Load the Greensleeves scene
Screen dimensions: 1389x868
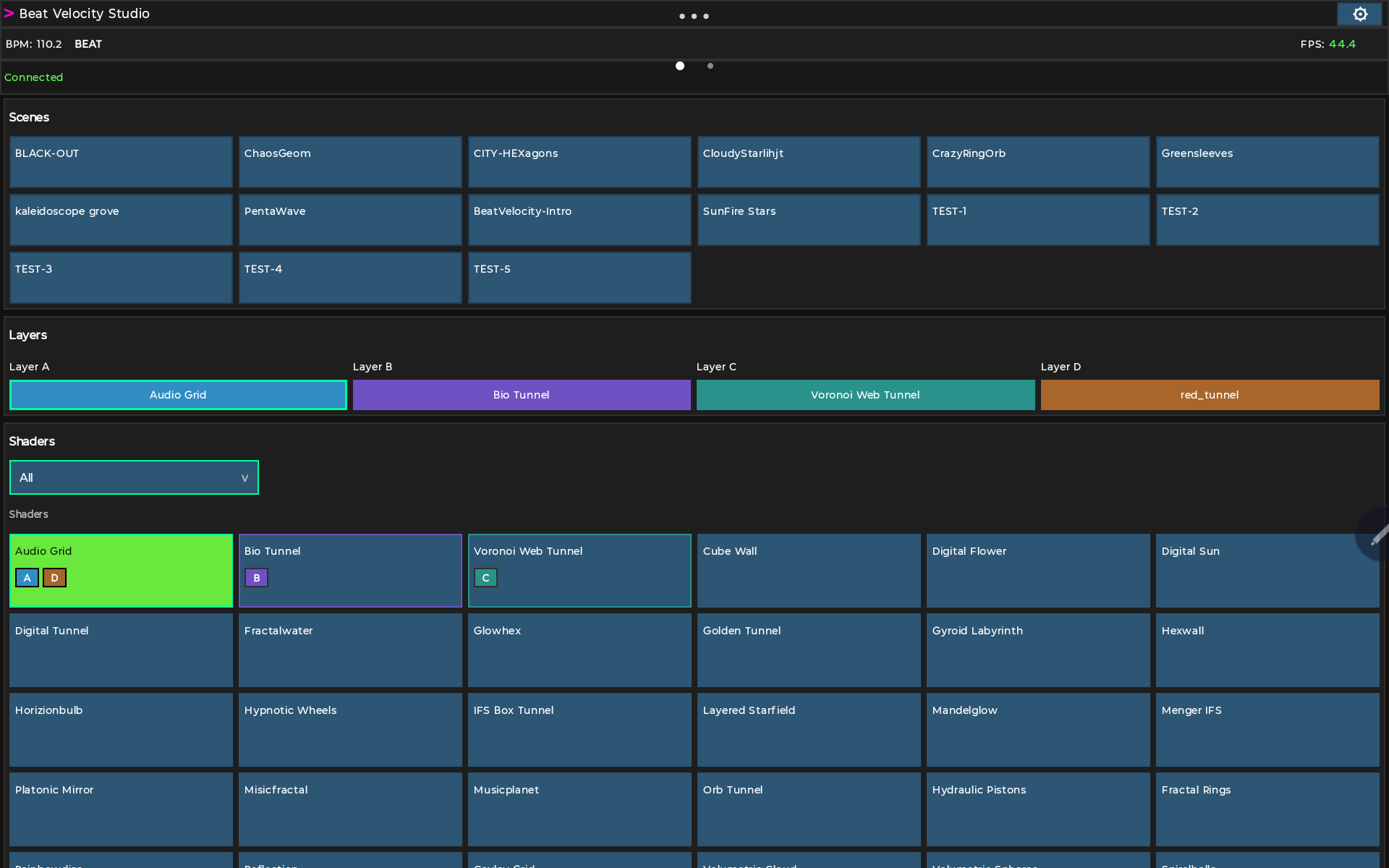click(x=1267, y=162)
